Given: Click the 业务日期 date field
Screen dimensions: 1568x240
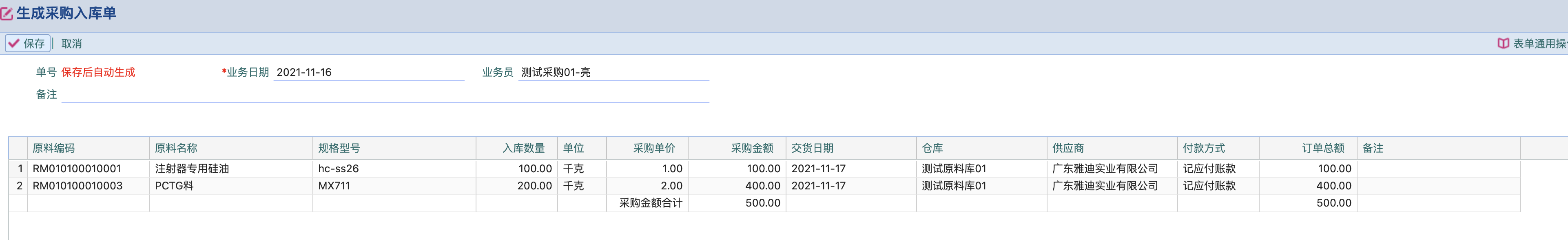Looking at the screenshot, I should (368, 73).
